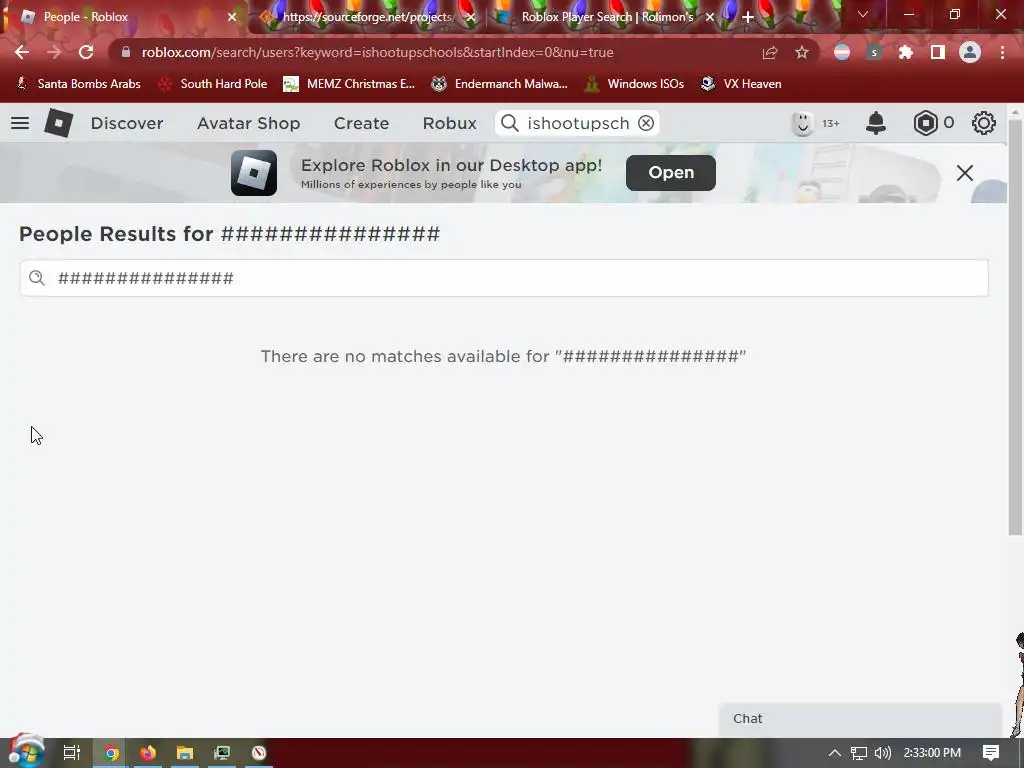Launch Firefox from the taskbar

click(x=148, y=753)
